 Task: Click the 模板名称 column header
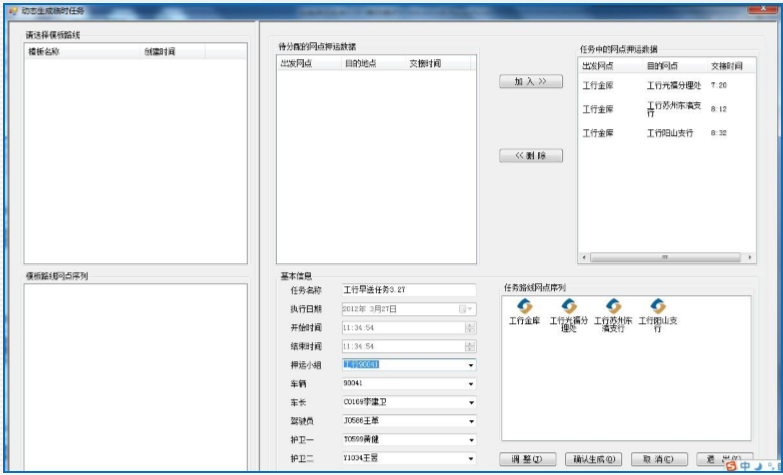point(82,51)
